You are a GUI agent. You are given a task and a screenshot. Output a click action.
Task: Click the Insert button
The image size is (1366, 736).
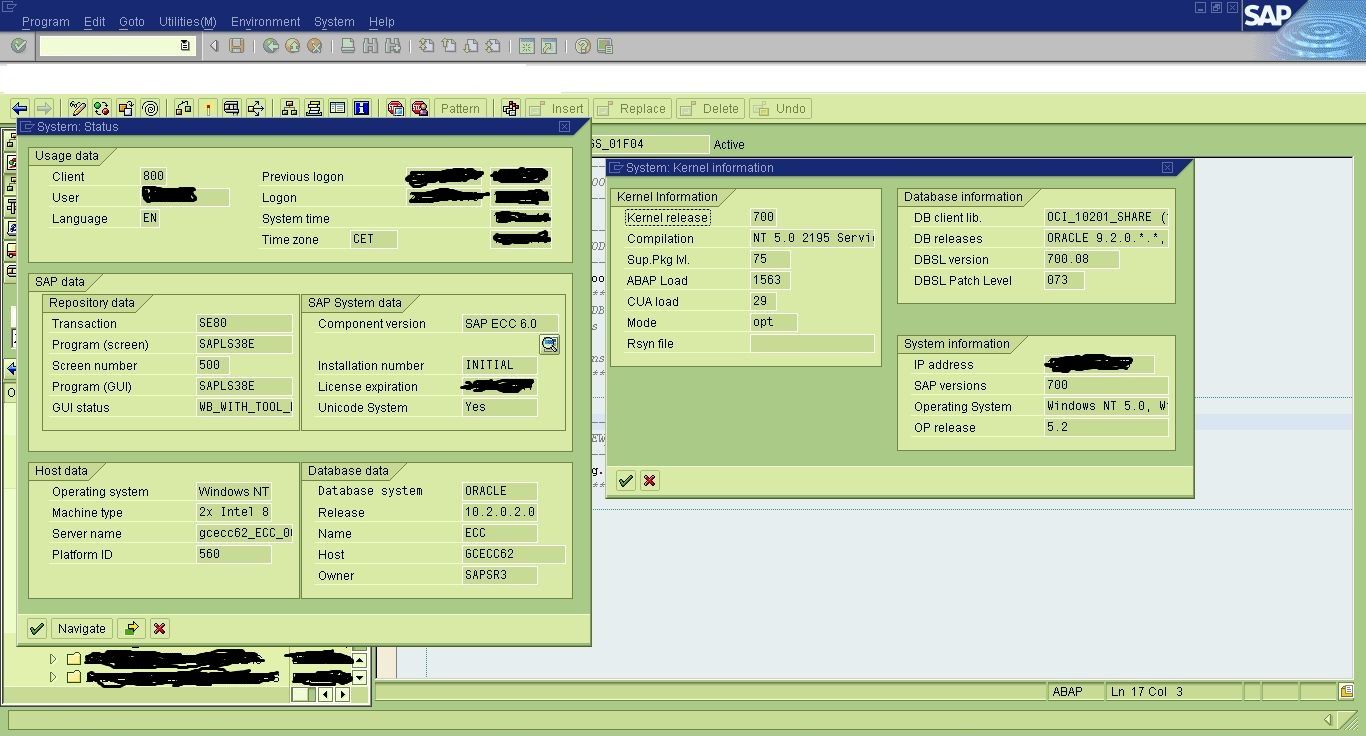(x=556, y=109)
